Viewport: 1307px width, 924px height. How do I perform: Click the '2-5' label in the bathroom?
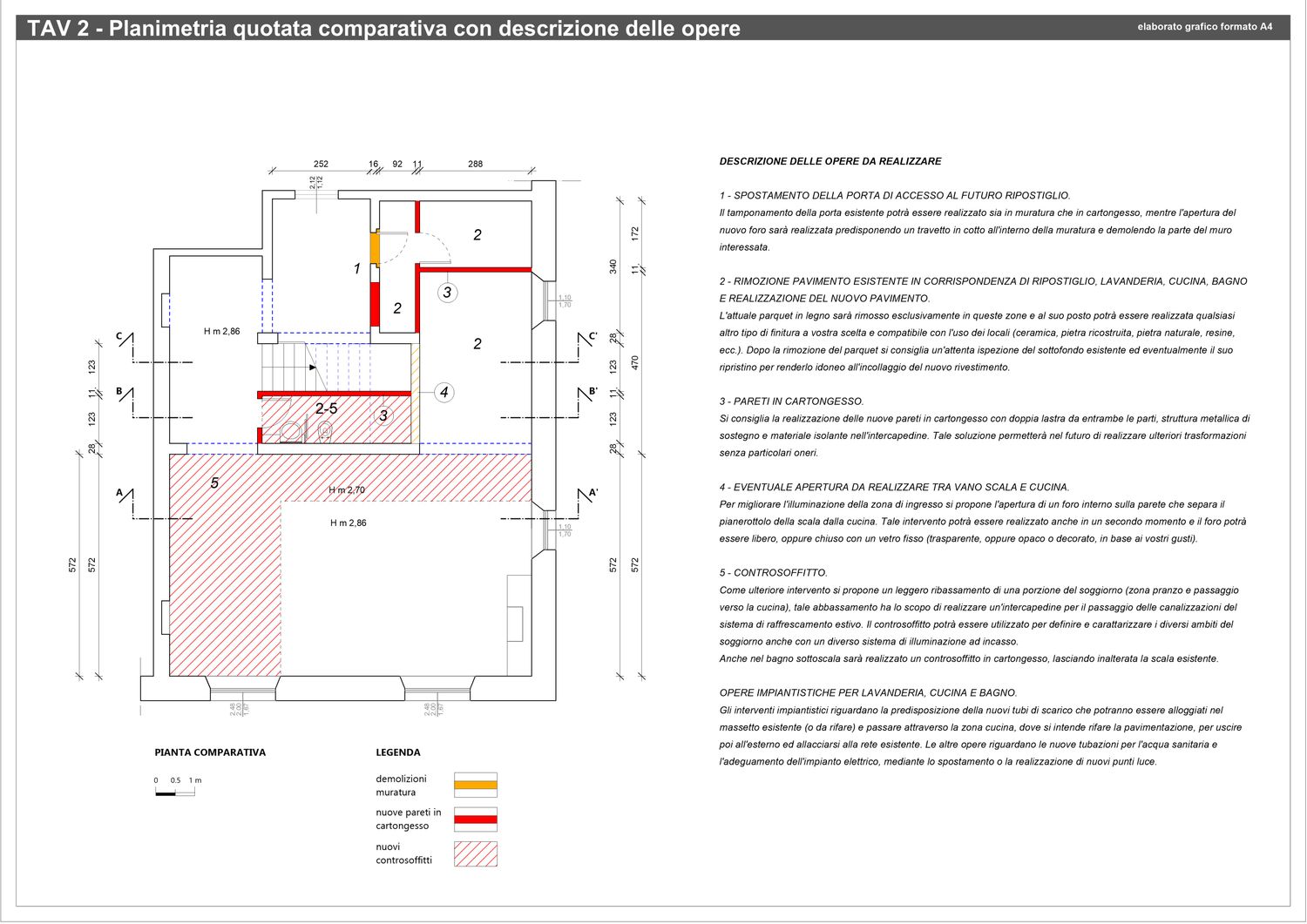(x=326, y=408)
